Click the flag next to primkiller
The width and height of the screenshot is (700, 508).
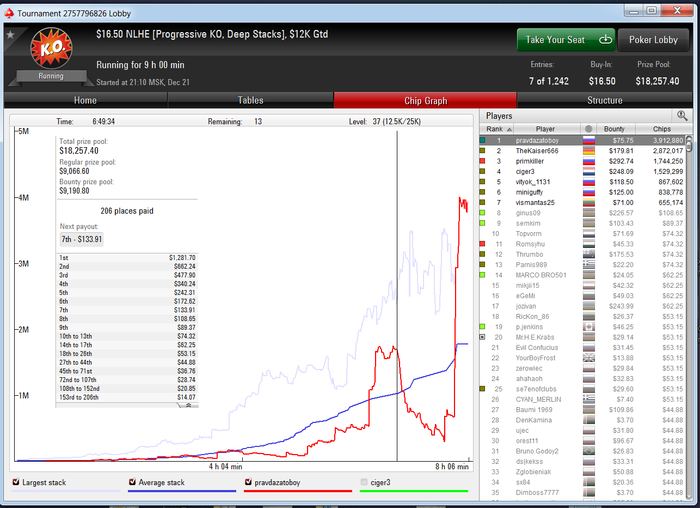pyautogui.click(x=589, y=161)
